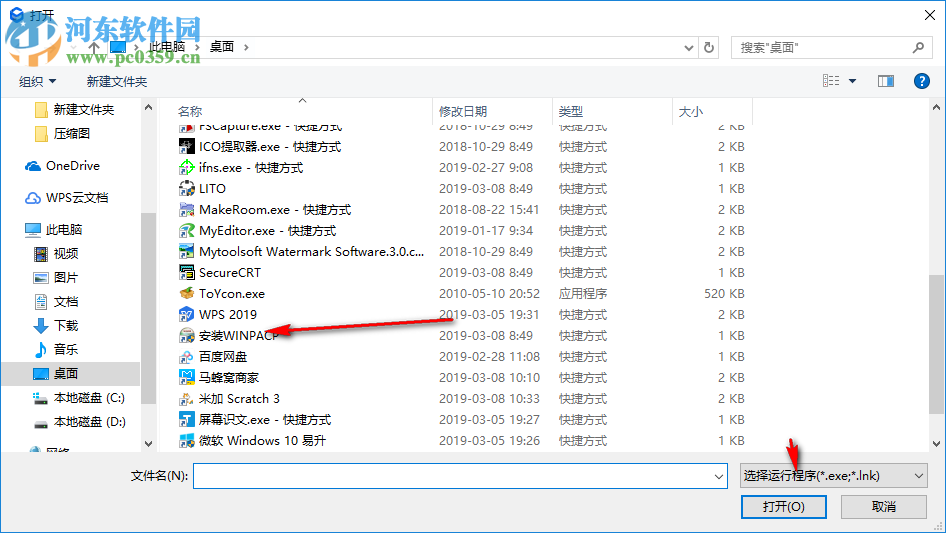The height and width of the screenshot is (533, 946).
Task: Expand the 组织 menu
Action: click(37, 81)
